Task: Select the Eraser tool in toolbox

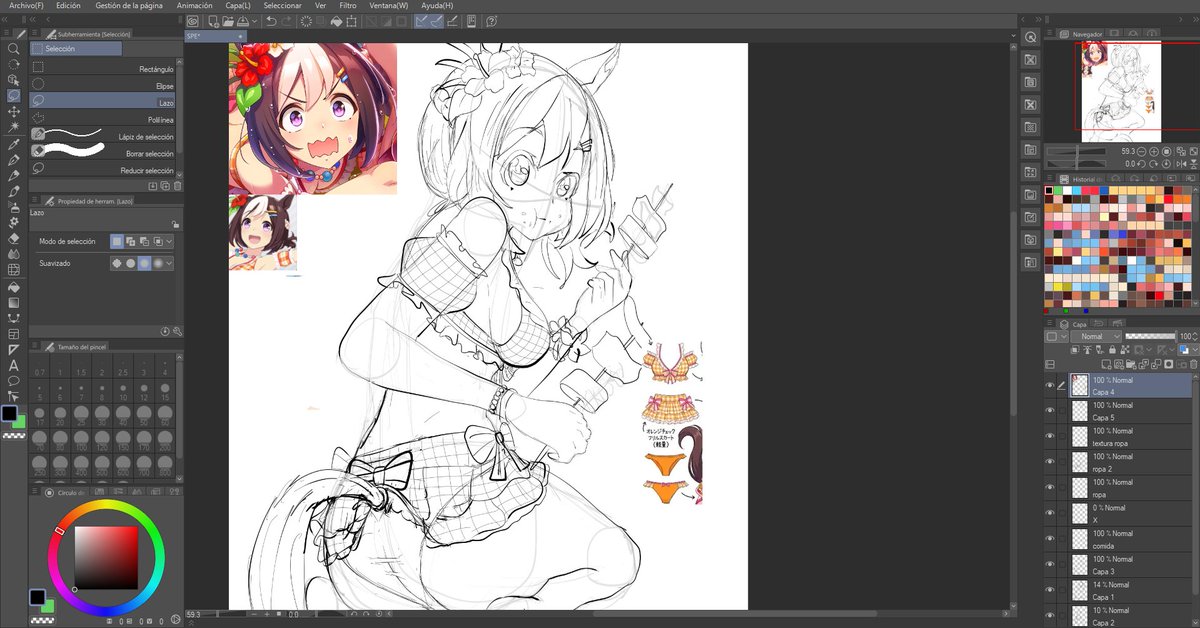Action: 13,239
